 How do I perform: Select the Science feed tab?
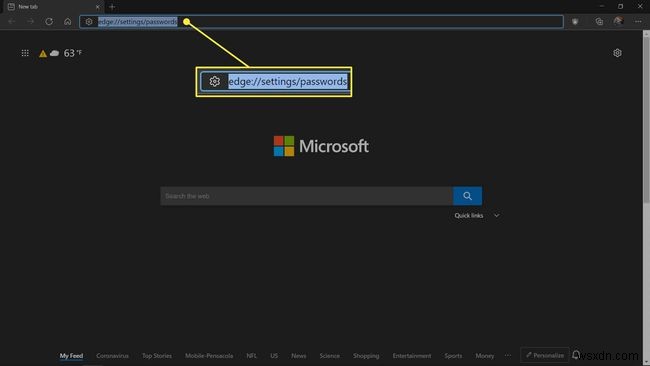click(330, 356)
